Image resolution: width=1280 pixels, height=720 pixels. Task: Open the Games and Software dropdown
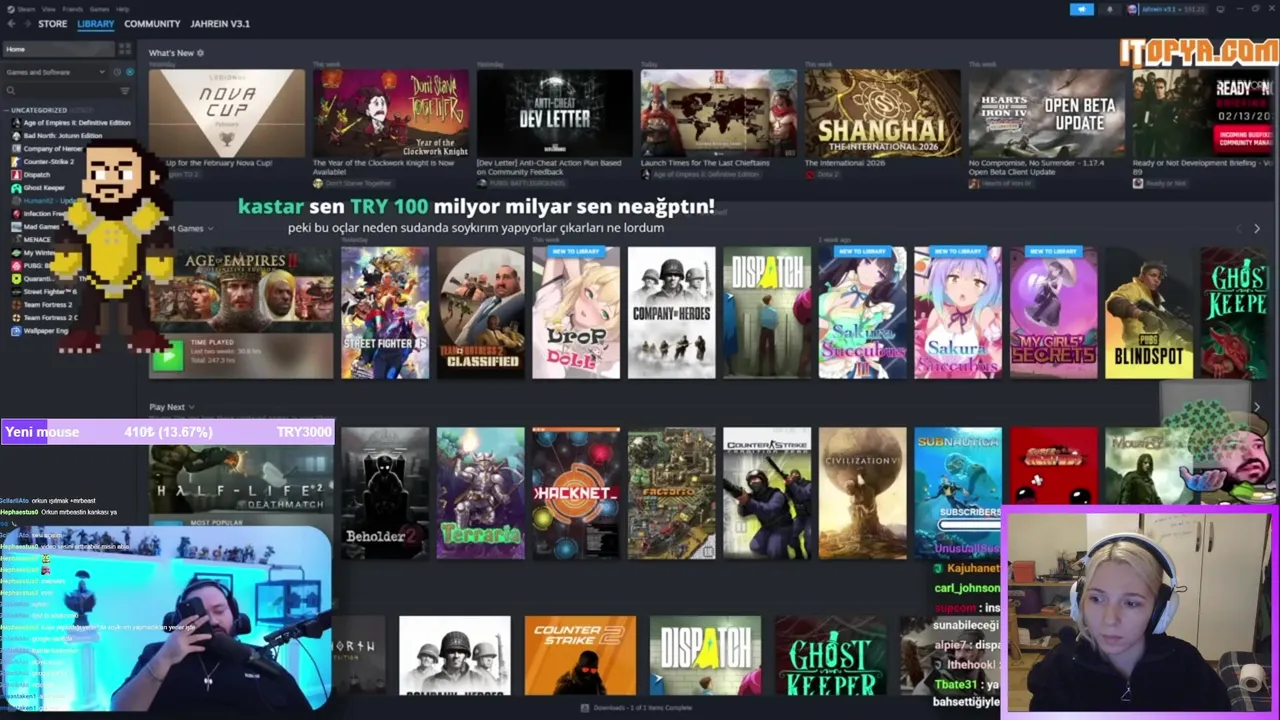tap(55, 72)
